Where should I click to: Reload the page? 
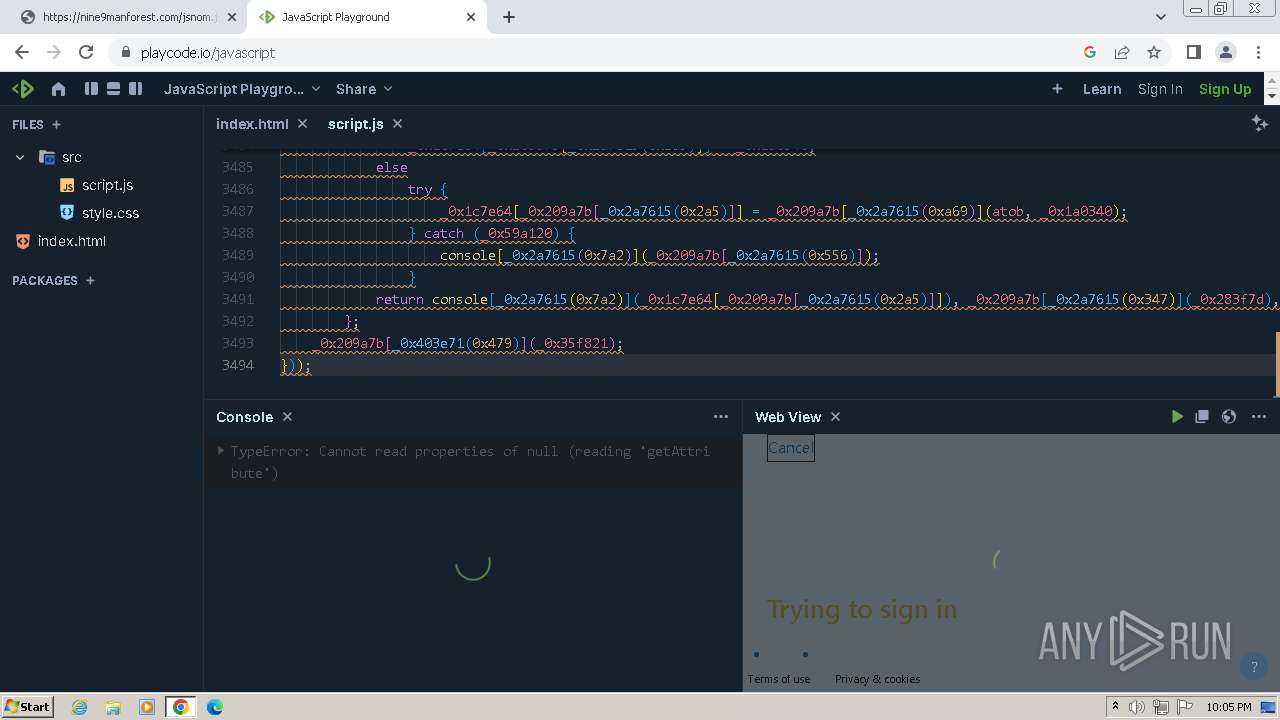pyautogui.click(x=86, y=52)
